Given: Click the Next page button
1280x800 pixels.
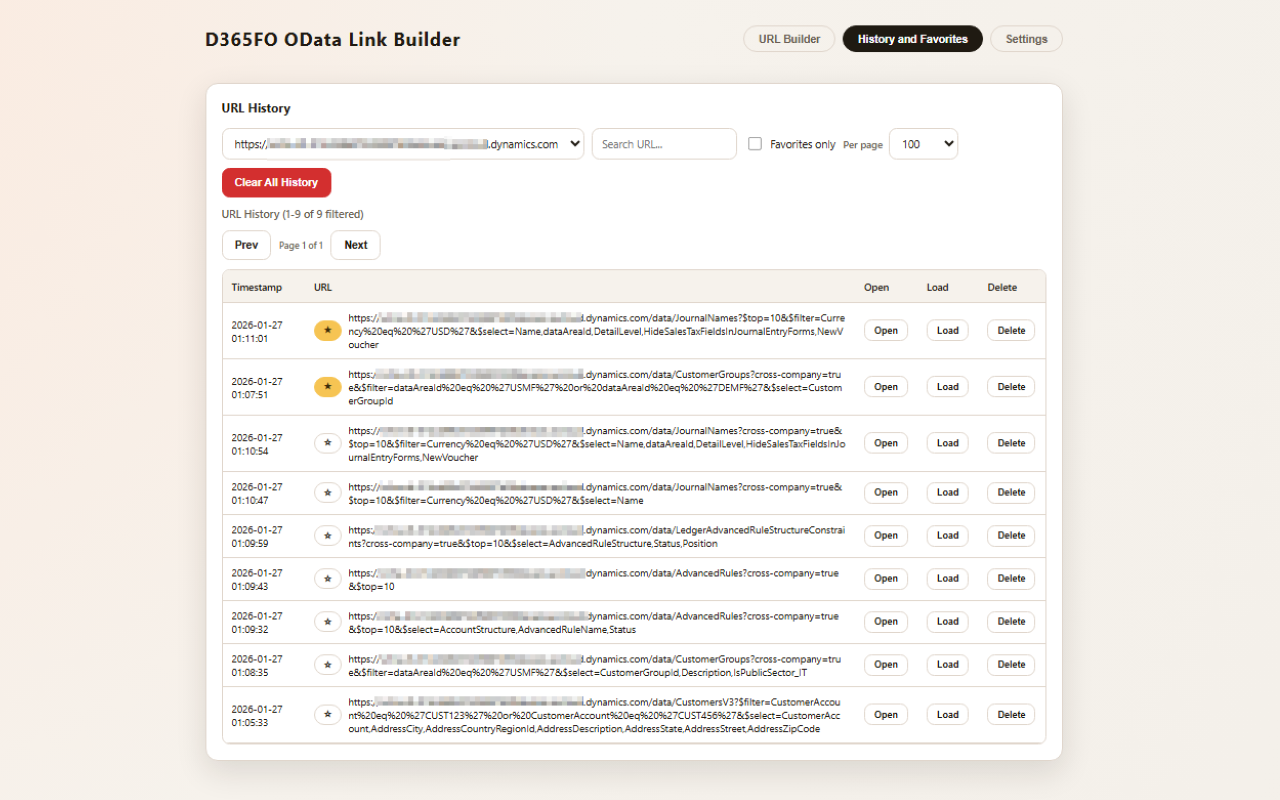Looking at the screenshot, I should [356, 245].
